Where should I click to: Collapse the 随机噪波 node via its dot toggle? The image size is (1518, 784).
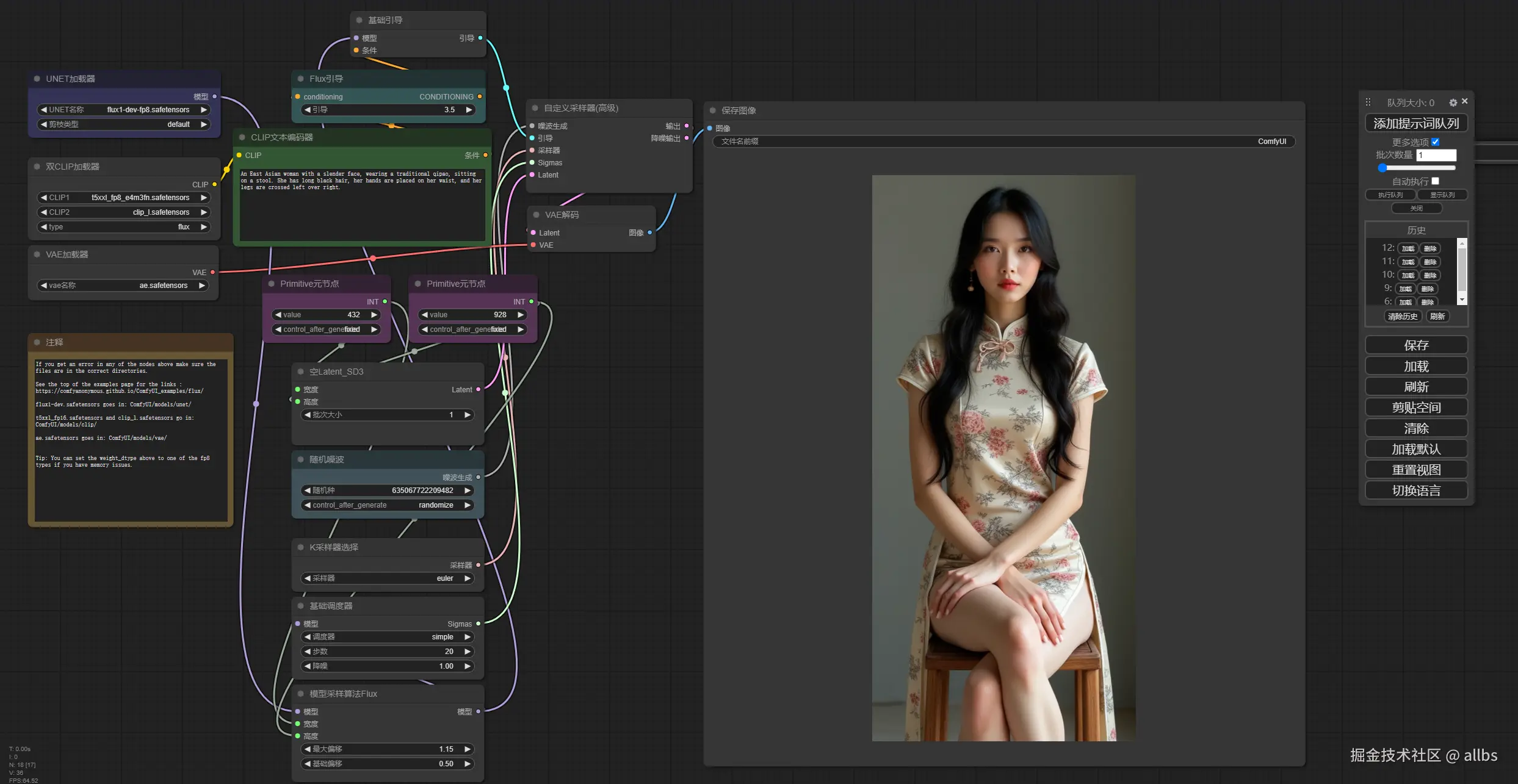point(300,459)
